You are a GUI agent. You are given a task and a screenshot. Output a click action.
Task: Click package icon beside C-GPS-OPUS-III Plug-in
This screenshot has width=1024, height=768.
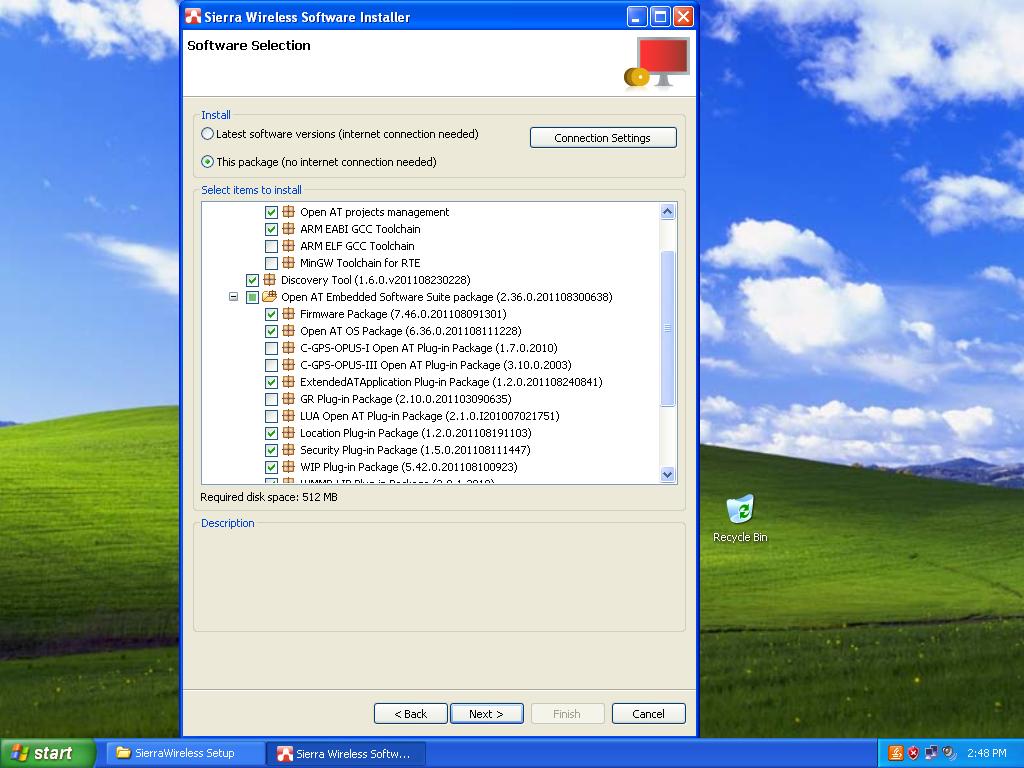tap(289, 364)
